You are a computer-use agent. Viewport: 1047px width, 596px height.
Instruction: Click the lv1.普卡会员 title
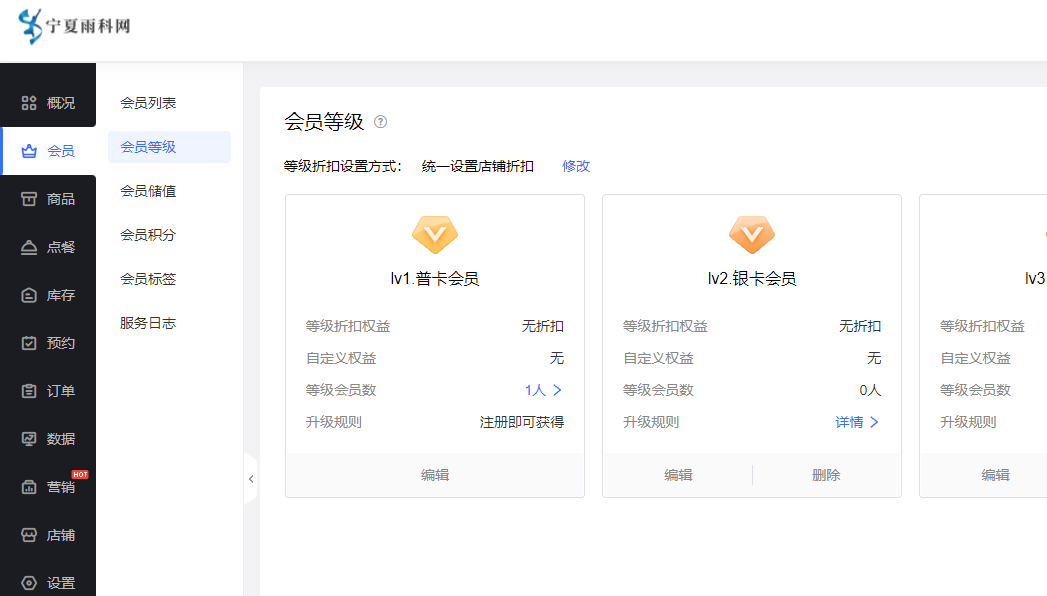(435, 278)
